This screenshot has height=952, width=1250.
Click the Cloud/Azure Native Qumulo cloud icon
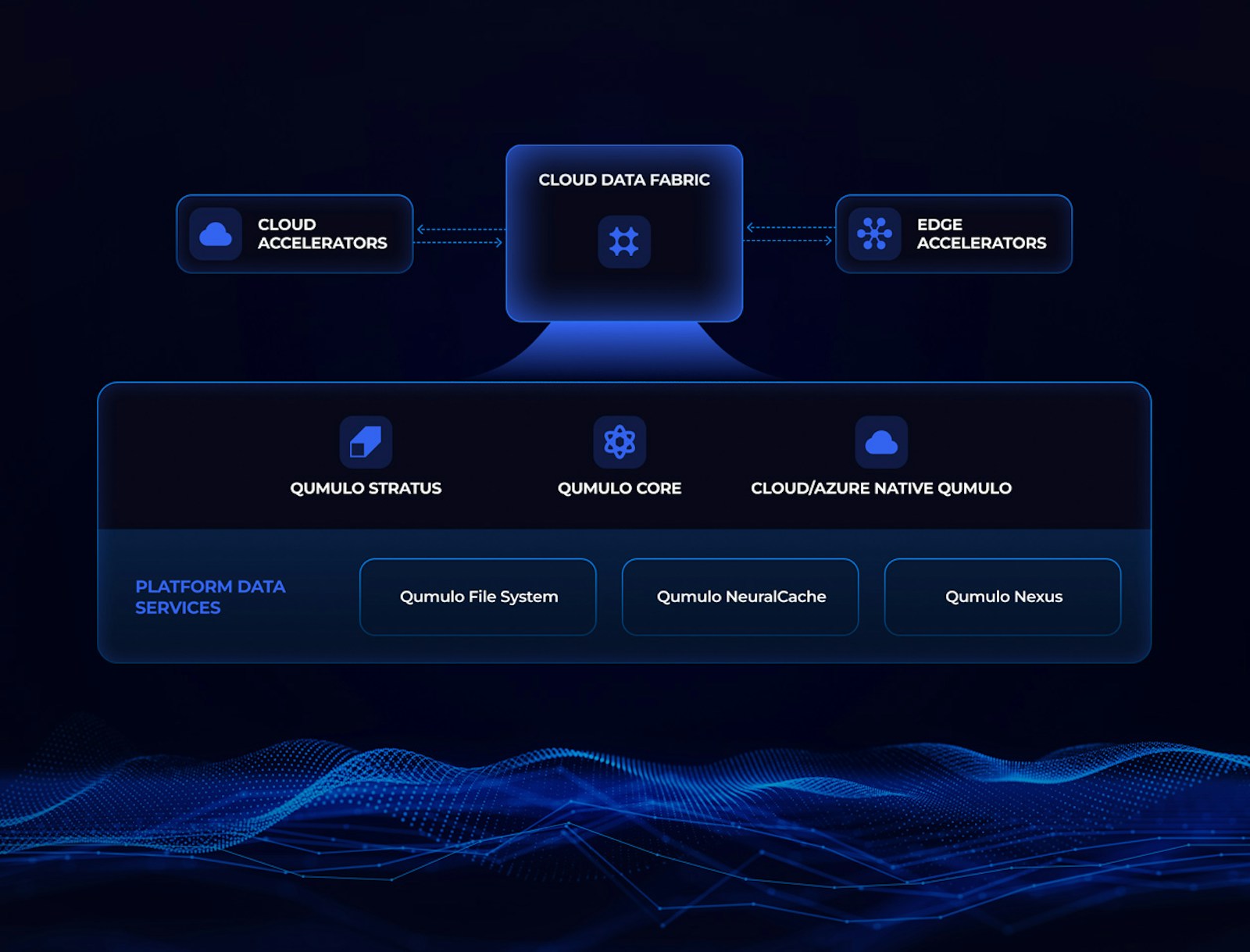pyautogui.click(x=881, y=442)
